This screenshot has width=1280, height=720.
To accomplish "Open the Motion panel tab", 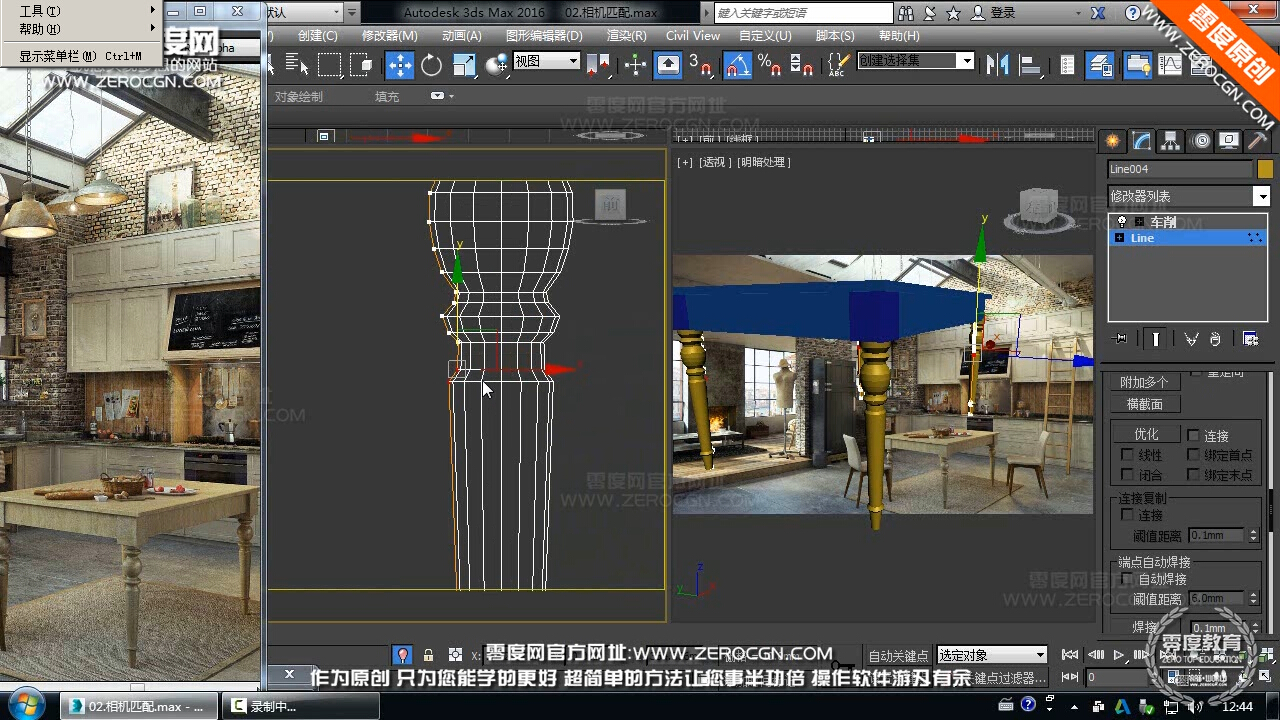I will (1200, 141).
